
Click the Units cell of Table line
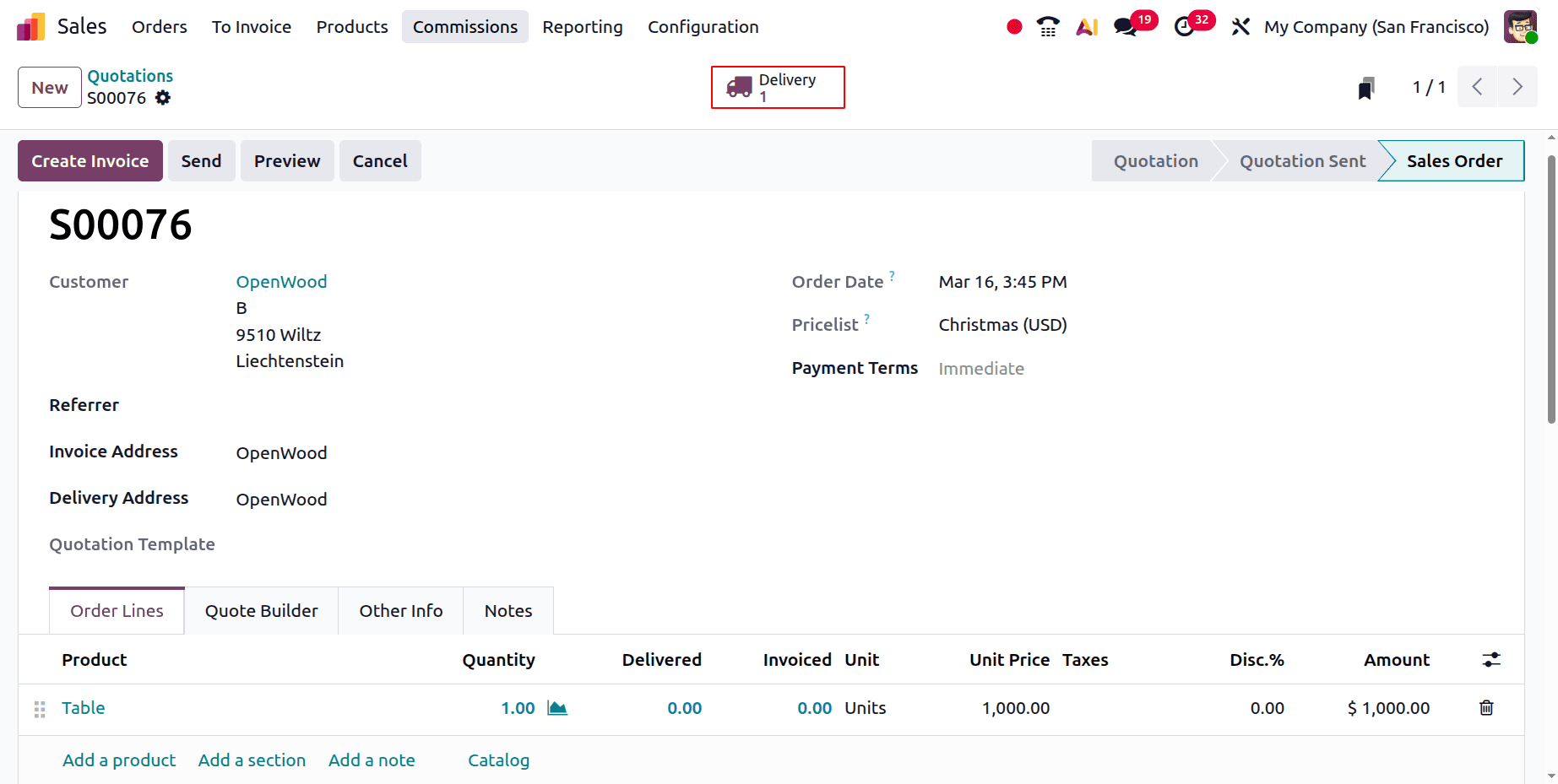pyautogui.click(x=866, y=708)
